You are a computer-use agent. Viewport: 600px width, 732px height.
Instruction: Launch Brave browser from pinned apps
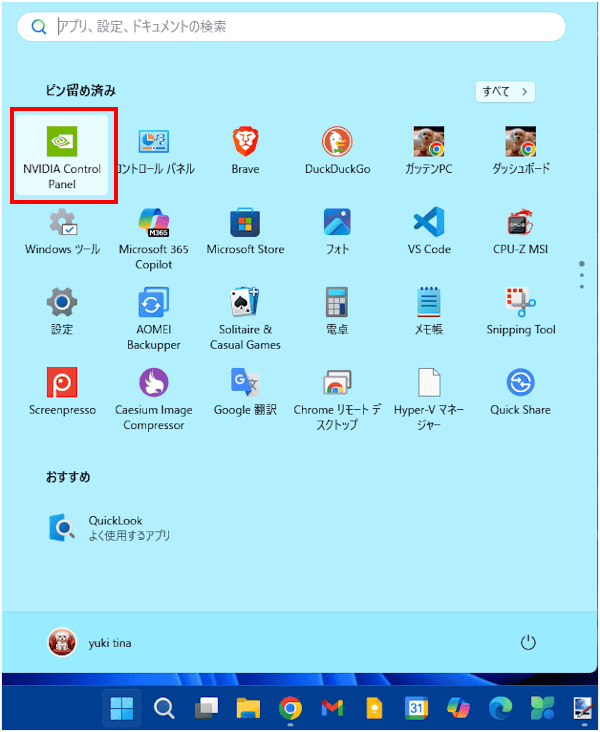(x=245, y=151)
